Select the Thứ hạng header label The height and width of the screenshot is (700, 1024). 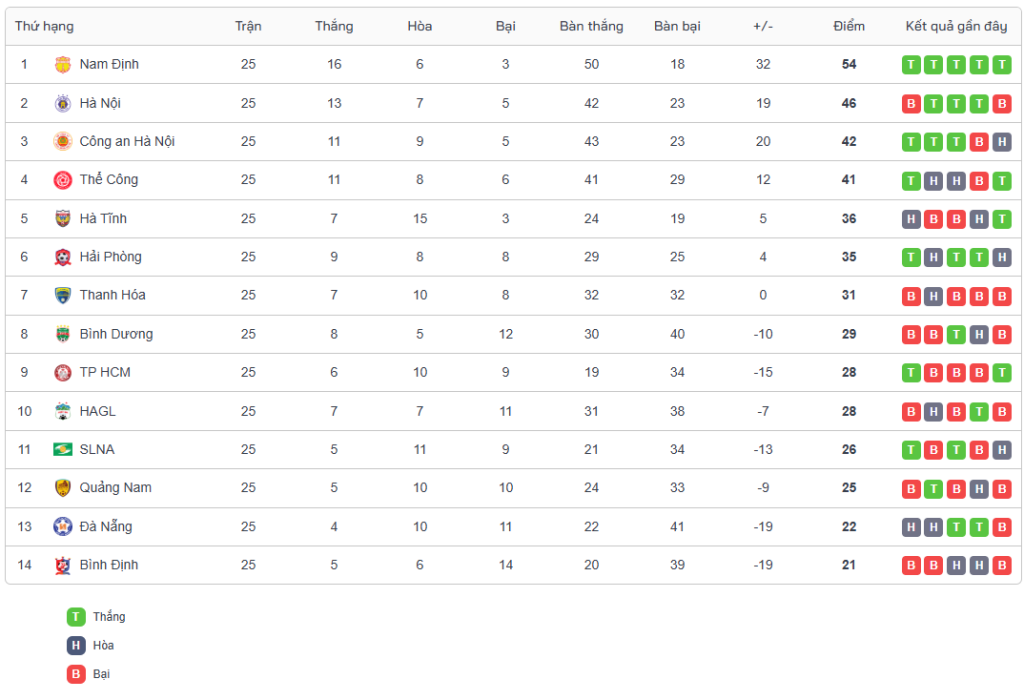point(44,26)
